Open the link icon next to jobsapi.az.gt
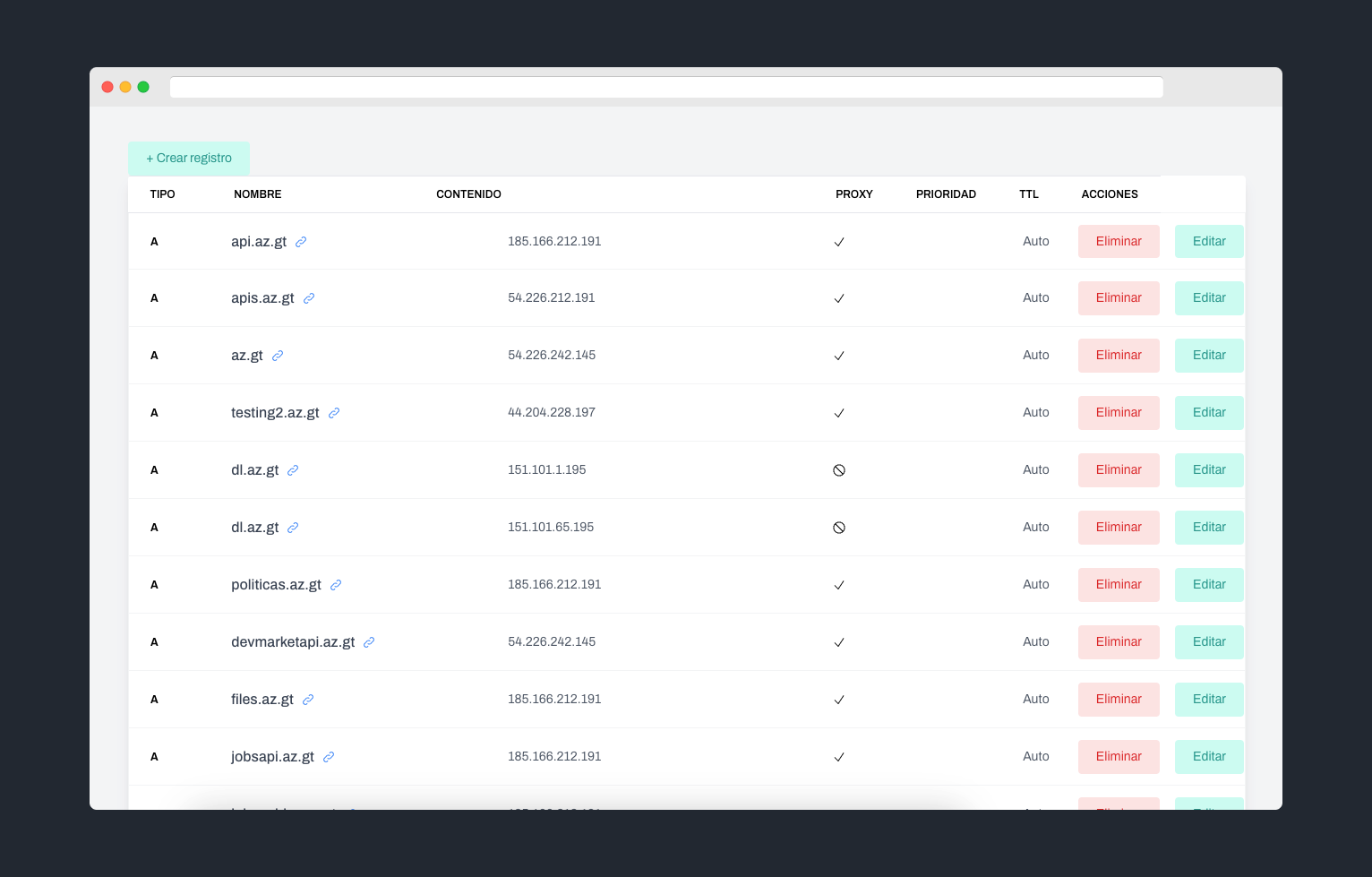This screenshot has height=877, width=1372. click(x=328, y=756)
